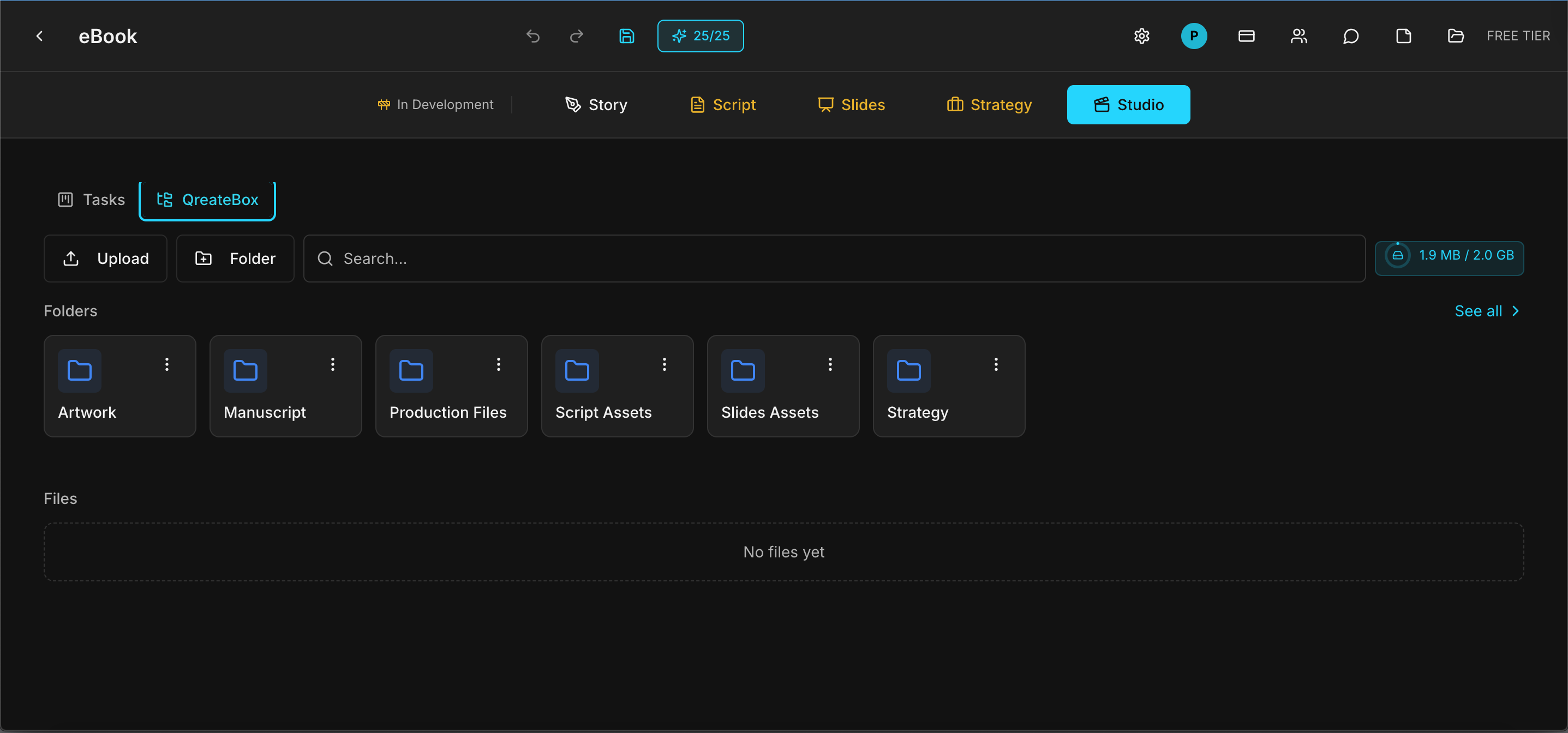The width and height of the screenshot is (1568, 733).
Task: Click the P profile avatar
Action: [1194, 36]
